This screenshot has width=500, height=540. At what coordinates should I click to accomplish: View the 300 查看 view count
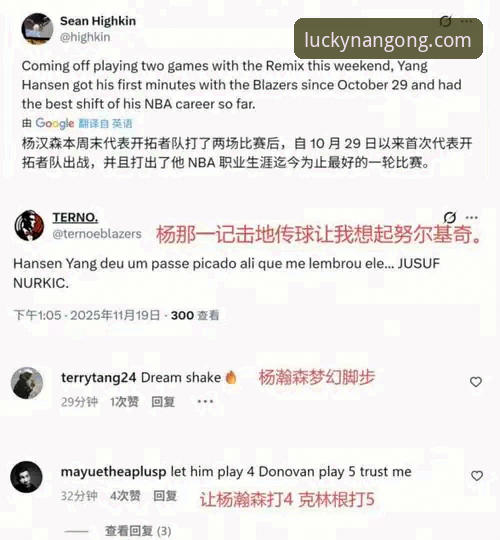[195, 315]
